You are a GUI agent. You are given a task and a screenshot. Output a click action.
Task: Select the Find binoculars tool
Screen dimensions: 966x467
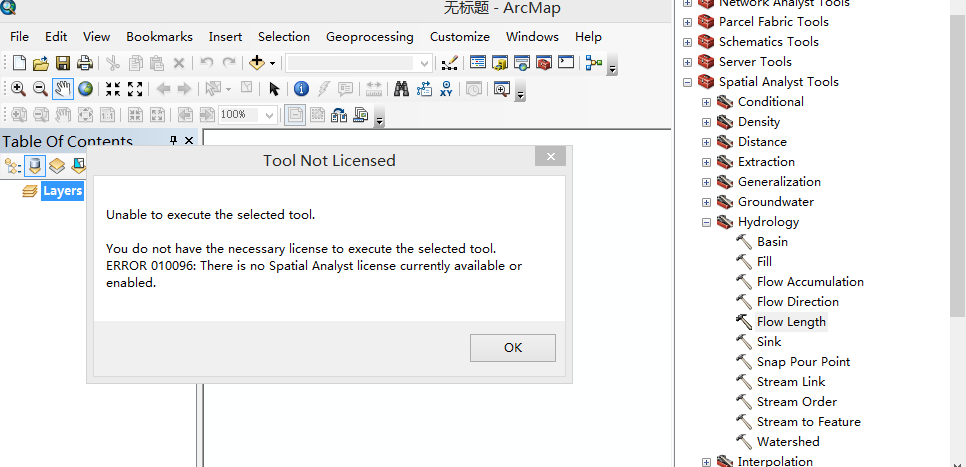pyautogui.click(x=402, y=89)
